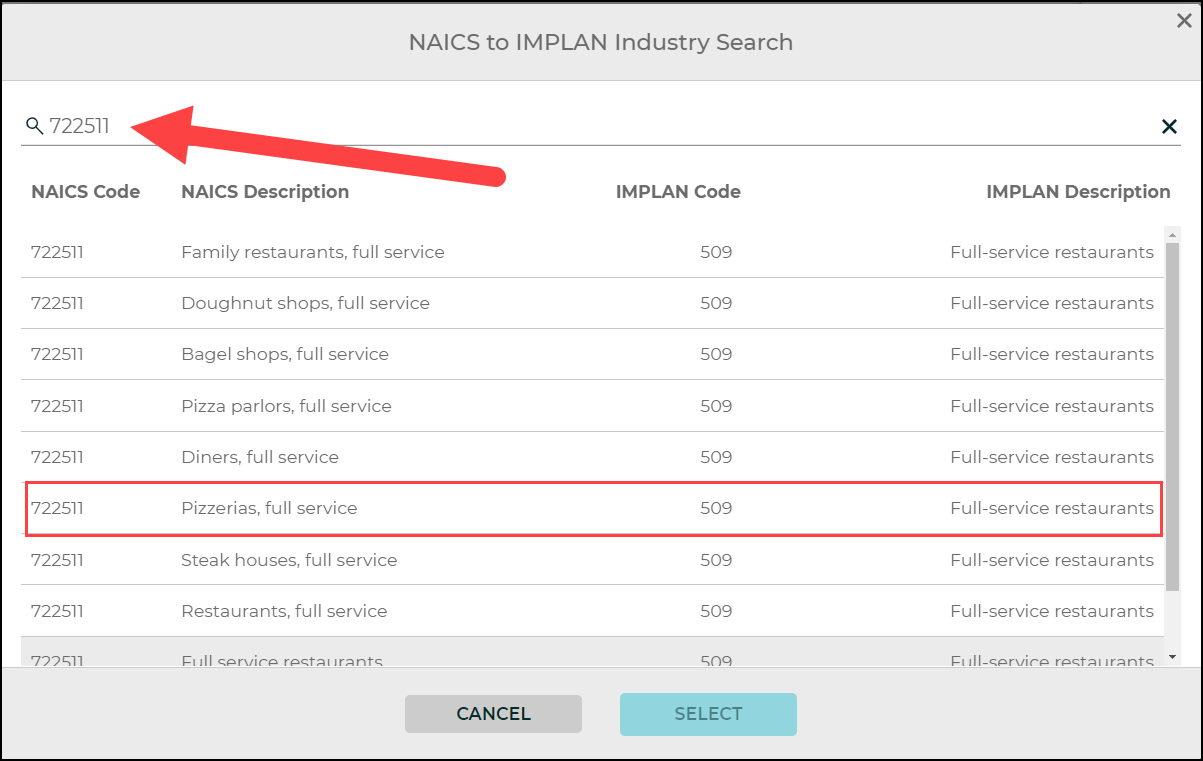Click the 722511 code in Steak houses row
This screenshot has width=1203, height=761.
tap(57, 560)
